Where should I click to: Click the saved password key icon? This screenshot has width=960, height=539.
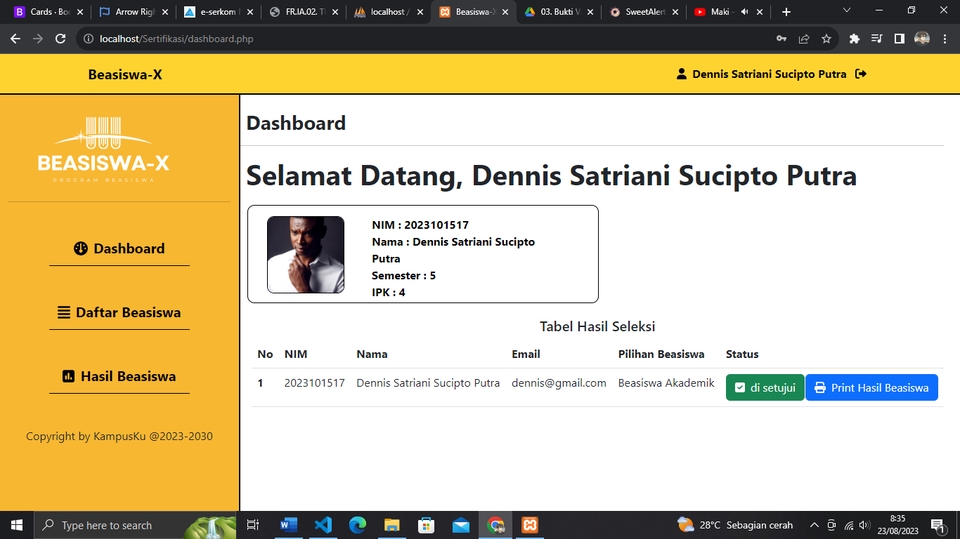pyautogui.click(x=781, y=39)
